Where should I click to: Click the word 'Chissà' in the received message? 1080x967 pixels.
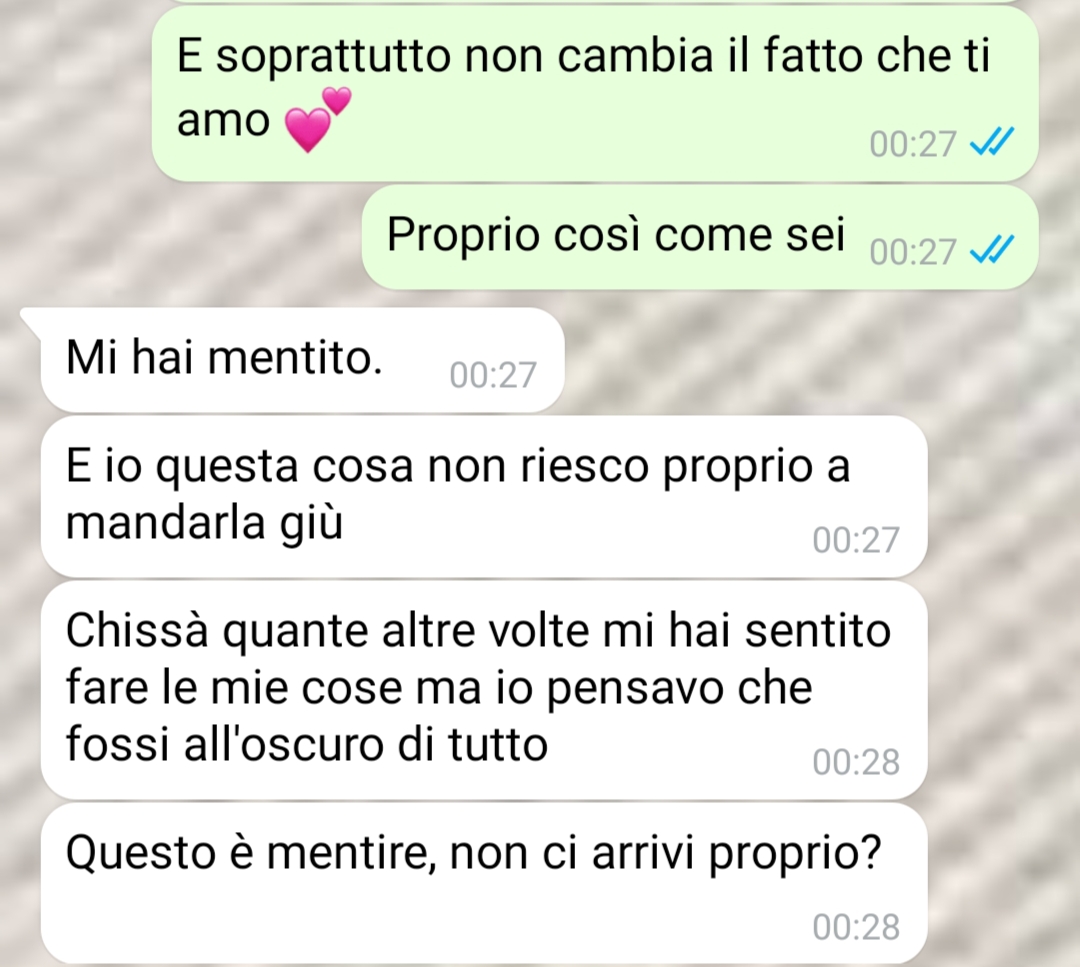pos(136,630)
